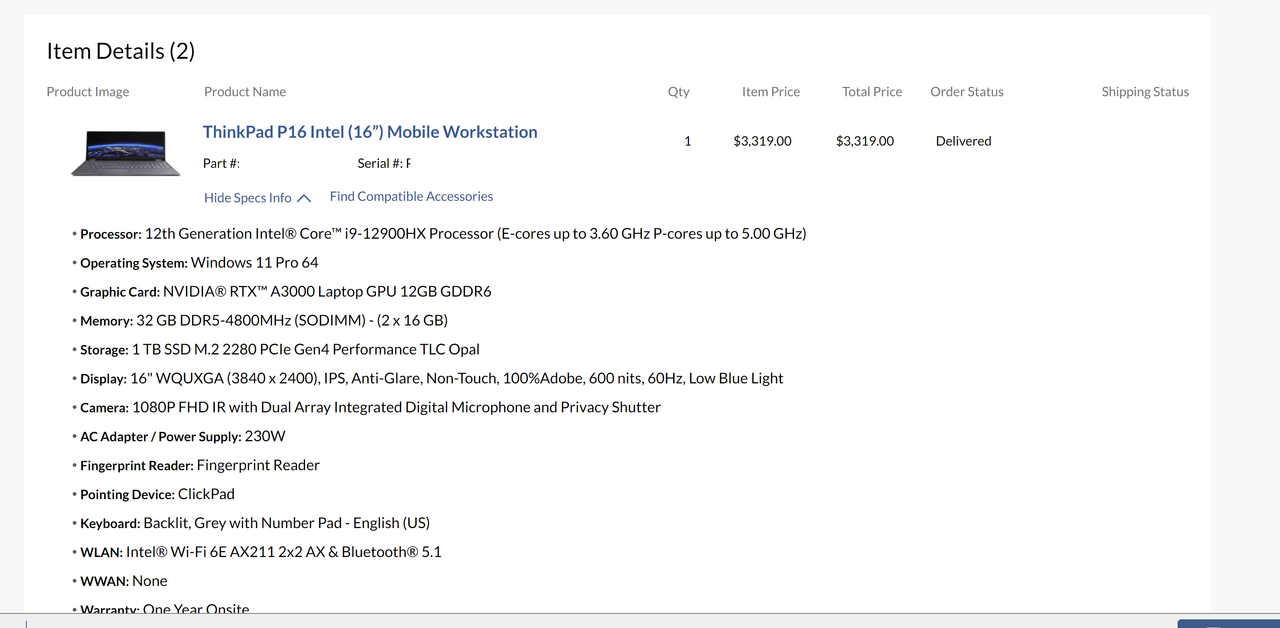The width and height of the screenshot is (1280, 628).
Task: Click the Product Name column header
Action: [x=245, y=92]
